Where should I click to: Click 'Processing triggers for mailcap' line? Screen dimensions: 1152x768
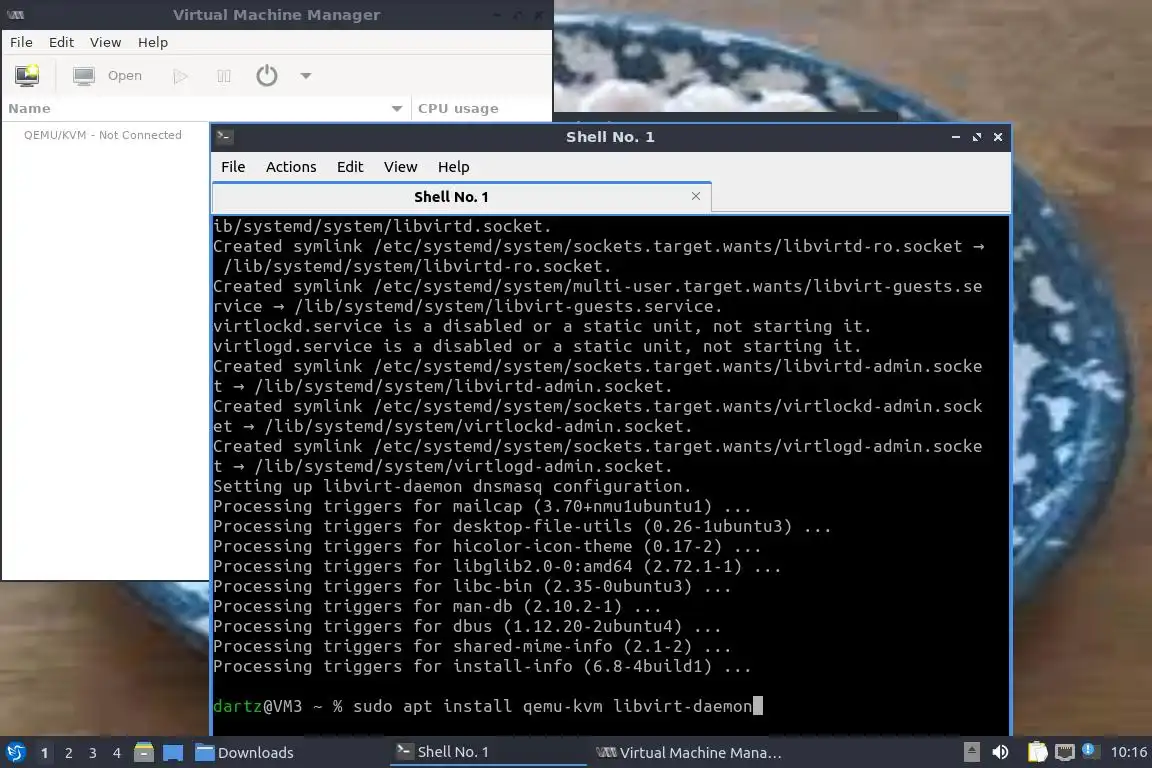(482, 506)
